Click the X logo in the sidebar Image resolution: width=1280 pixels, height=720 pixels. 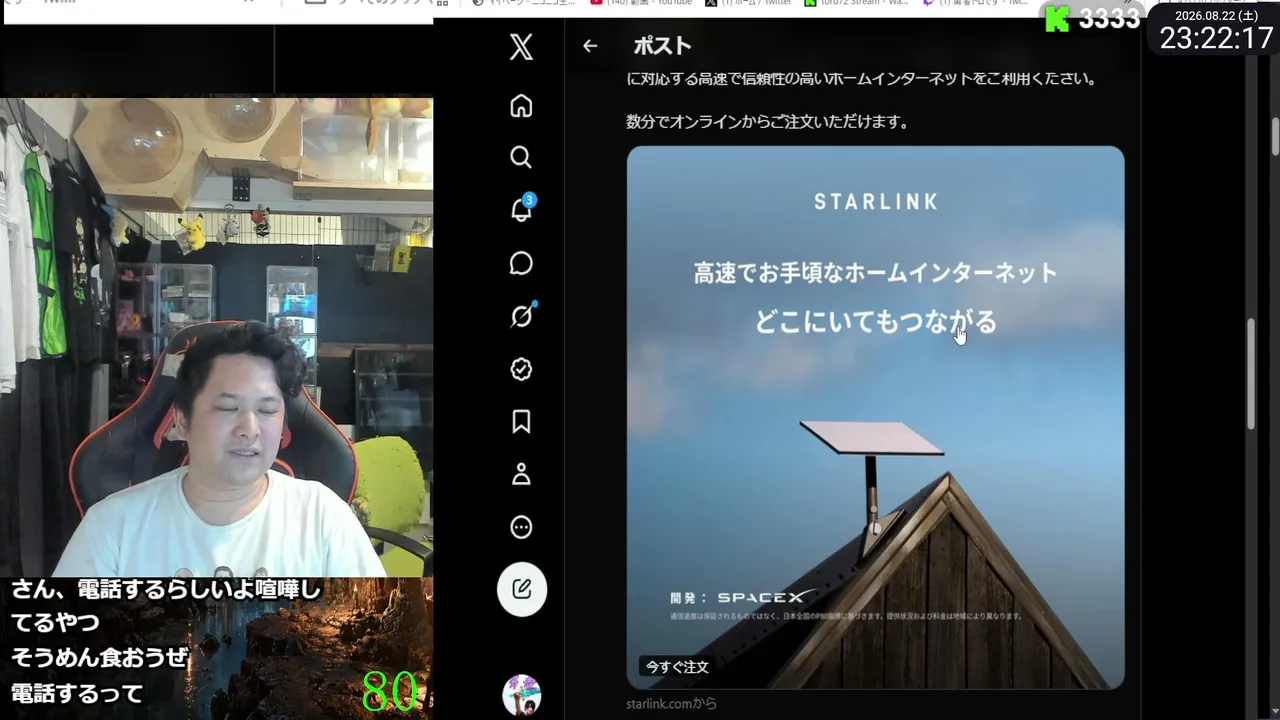click(521, 47)
